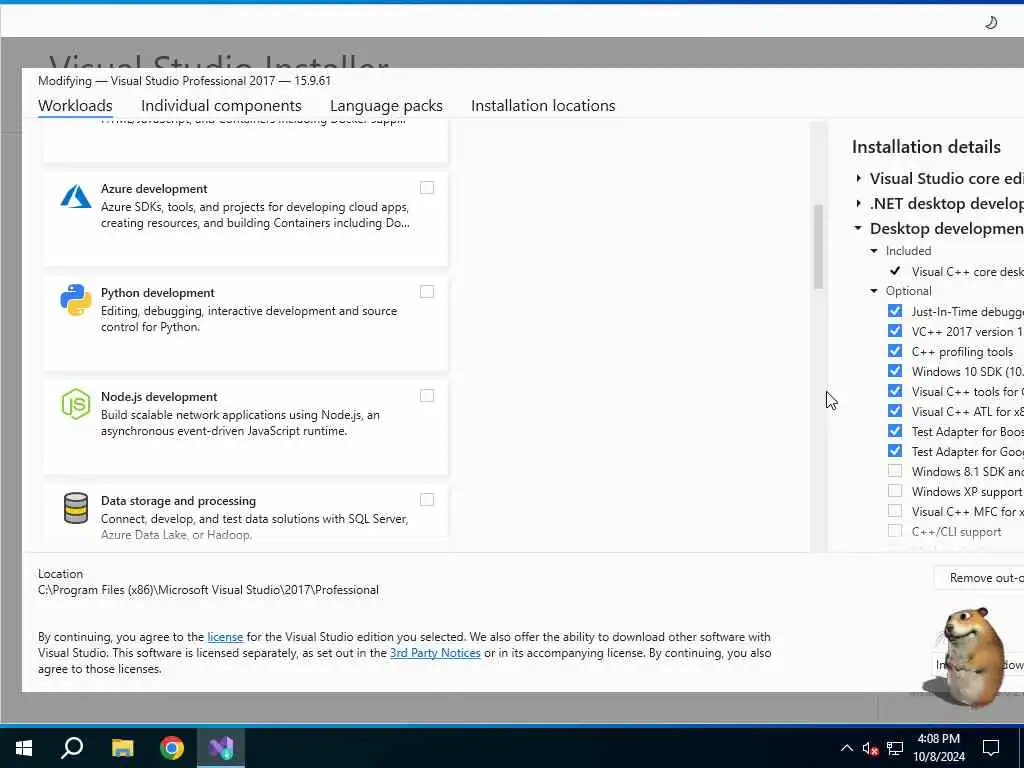Check the Azure development workload checkbox
The height and width of the screenshot is (768, 1024).
tap(427, 188)
